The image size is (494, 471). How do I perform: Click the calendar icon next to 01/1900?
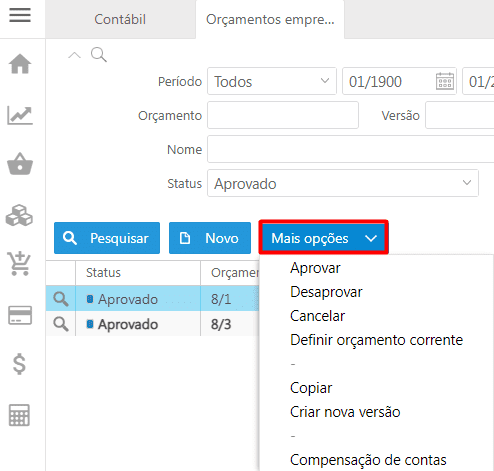(445, 81)
